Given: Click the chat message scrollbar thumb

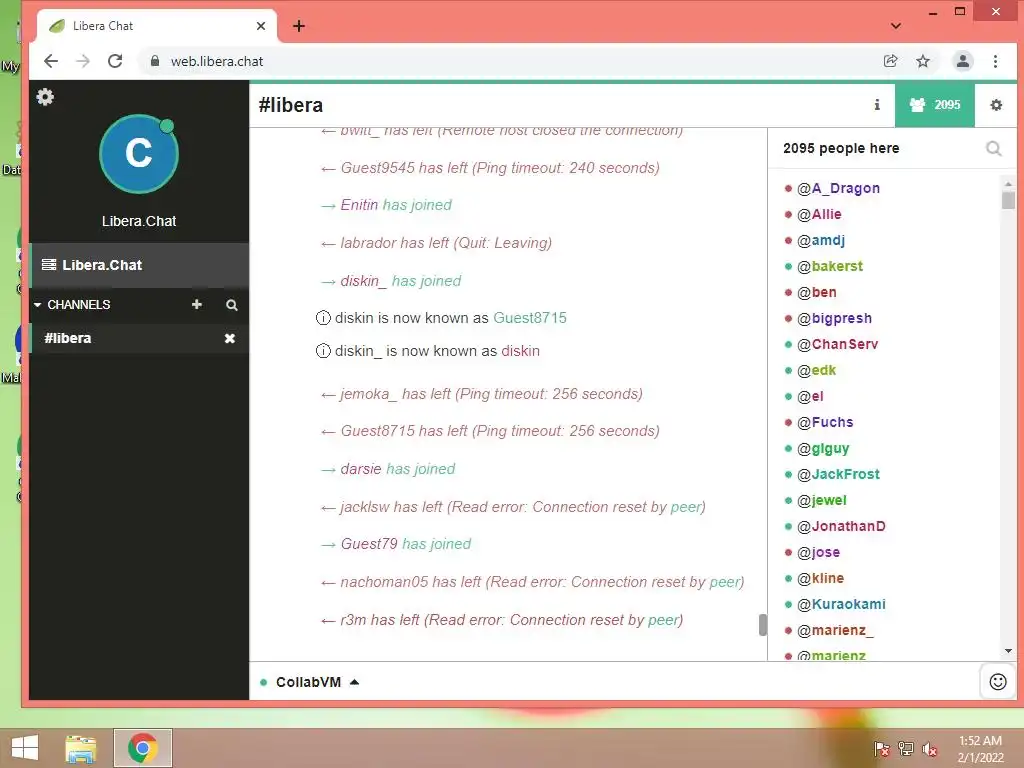Looking at the screenshot, I should click(762, 625).
